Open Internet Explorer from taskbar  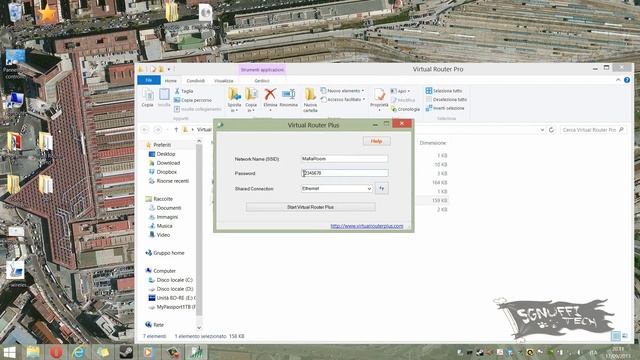coord(79,352)
